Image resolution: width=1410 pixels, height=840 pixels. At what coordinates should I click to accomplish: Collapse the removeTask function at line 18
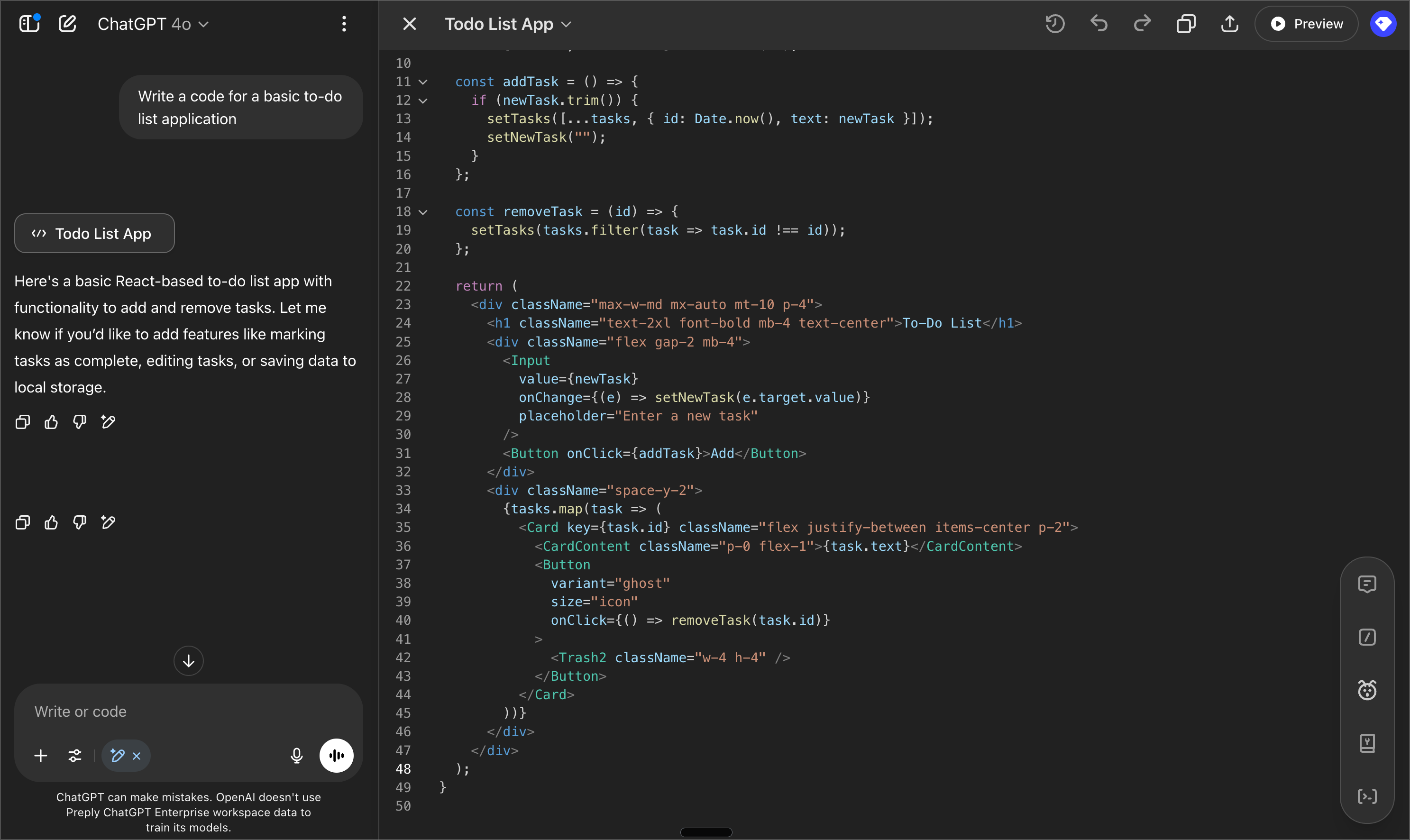click(x=423, y=212)
